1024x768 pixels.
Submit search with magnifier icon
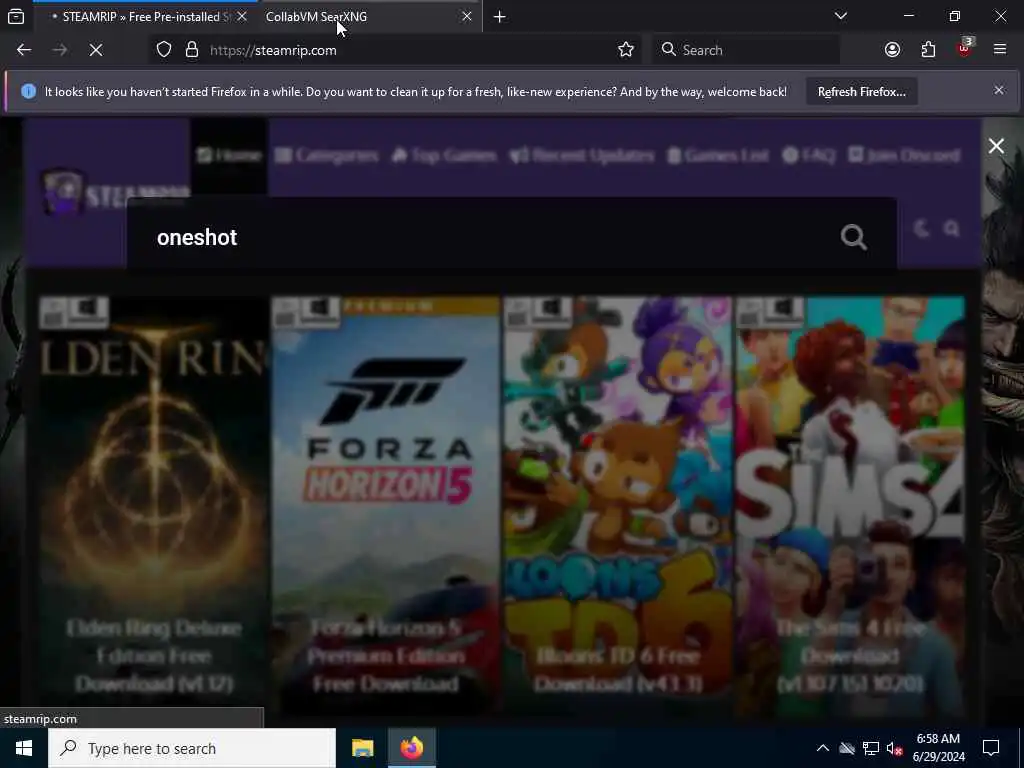[x=854, y=237]
